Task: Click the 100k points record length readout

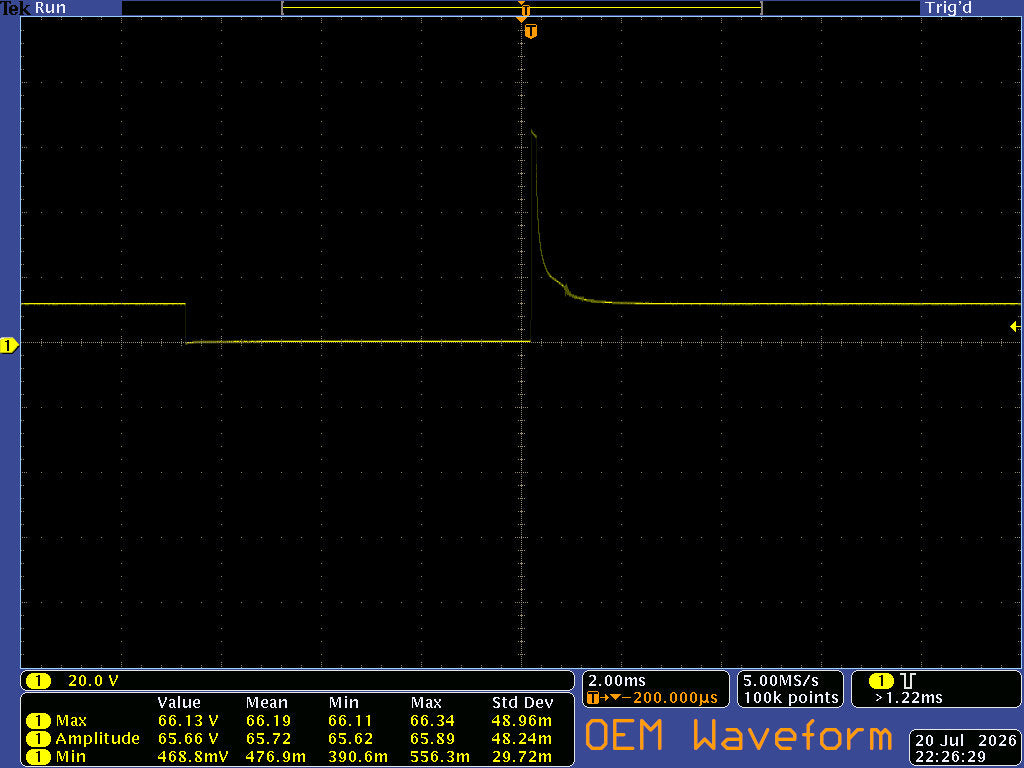Action: [791, 698]
